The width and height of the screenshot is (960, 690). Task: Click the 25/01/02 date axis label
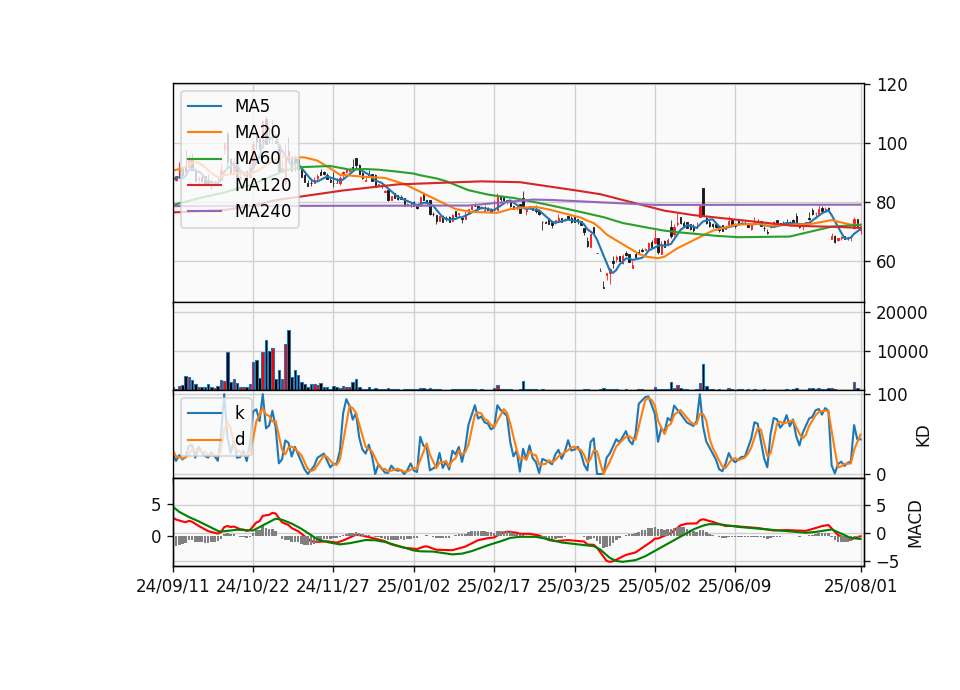click(413, 586)
